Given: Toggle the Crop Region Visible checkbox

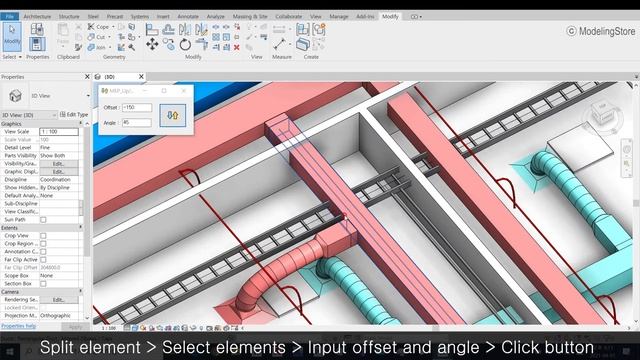Looking at the screenshot, I should [x=43, y=244].
